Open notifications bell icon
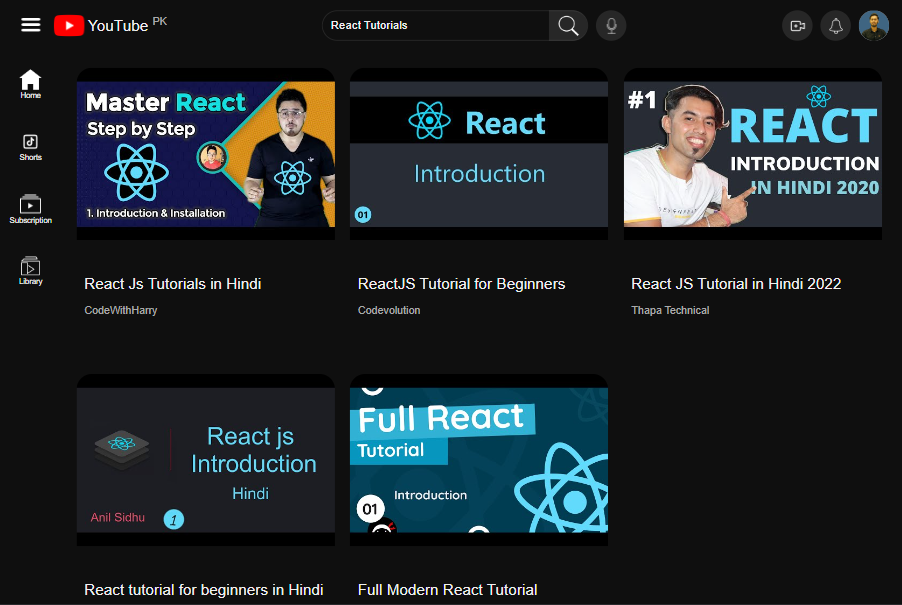This screenshot has height=605, width=902. pyautogui.click(x=835, y=26)
